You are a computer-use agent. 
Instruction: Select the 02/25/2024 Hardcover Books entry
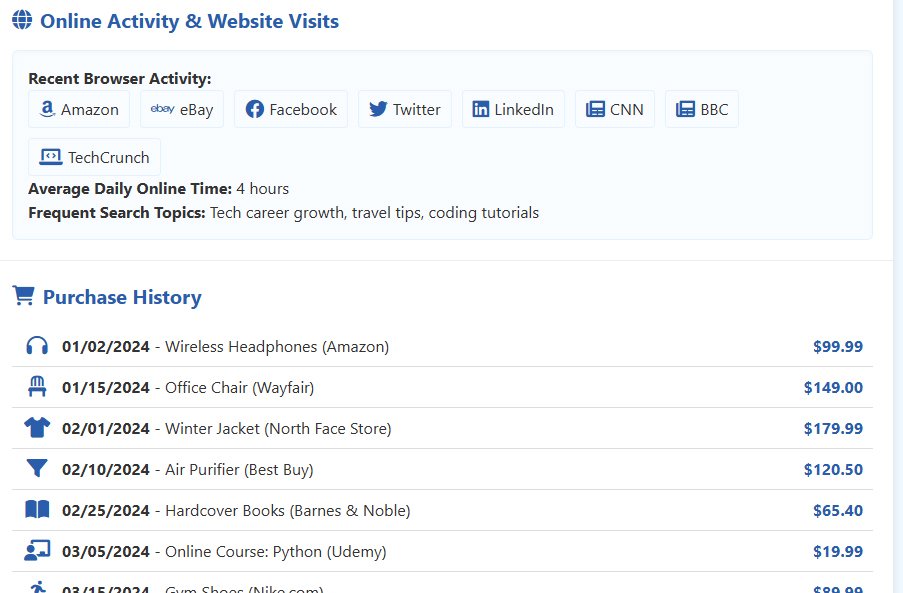pos(442,510)
